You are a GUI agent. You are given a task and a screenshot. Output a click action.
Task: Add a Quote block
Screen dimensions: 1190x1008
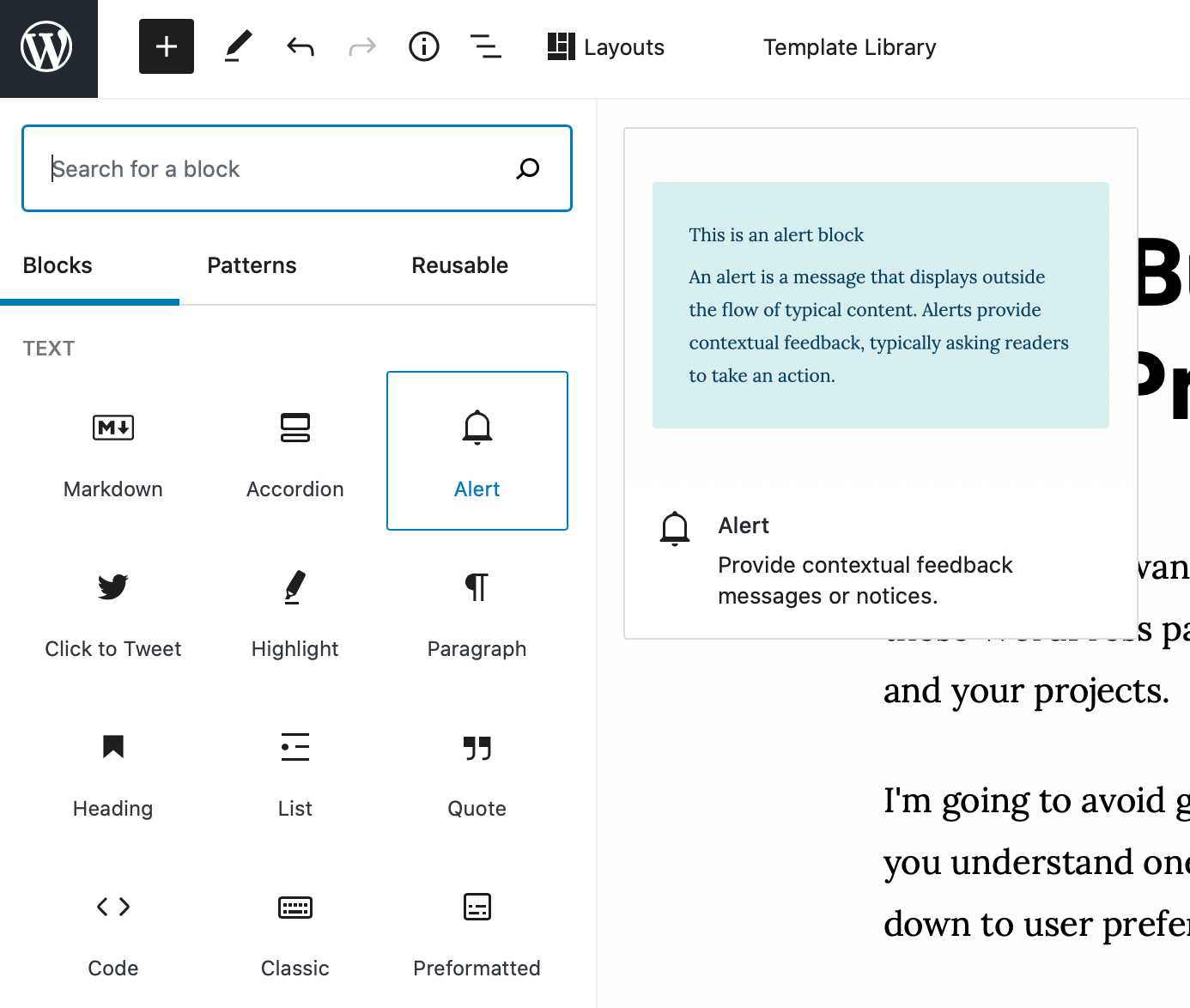pos(477,770)
